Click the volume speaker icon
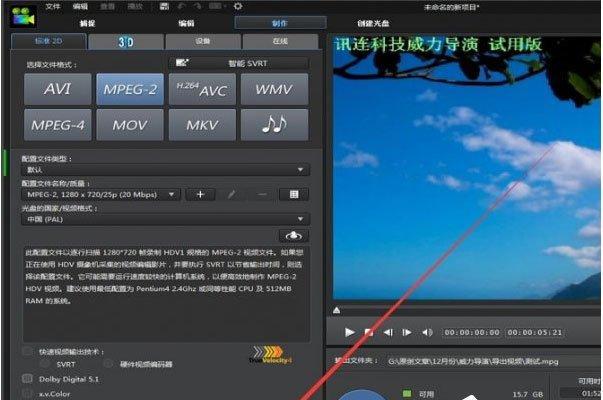This screenshot has width=603, height=400. point(427,332)
